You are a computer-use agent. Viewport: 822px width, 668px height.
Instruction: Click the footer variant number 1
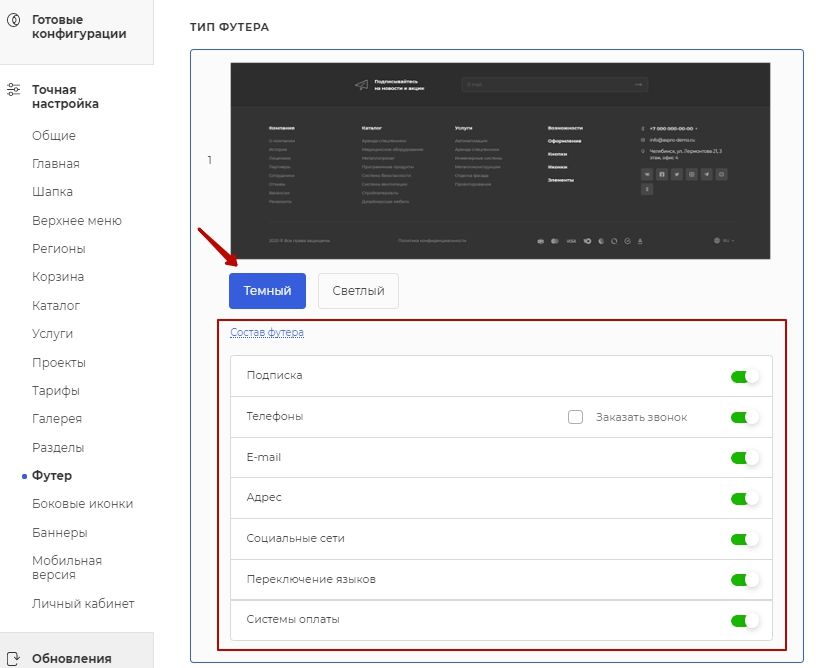(x=210, y=160)
